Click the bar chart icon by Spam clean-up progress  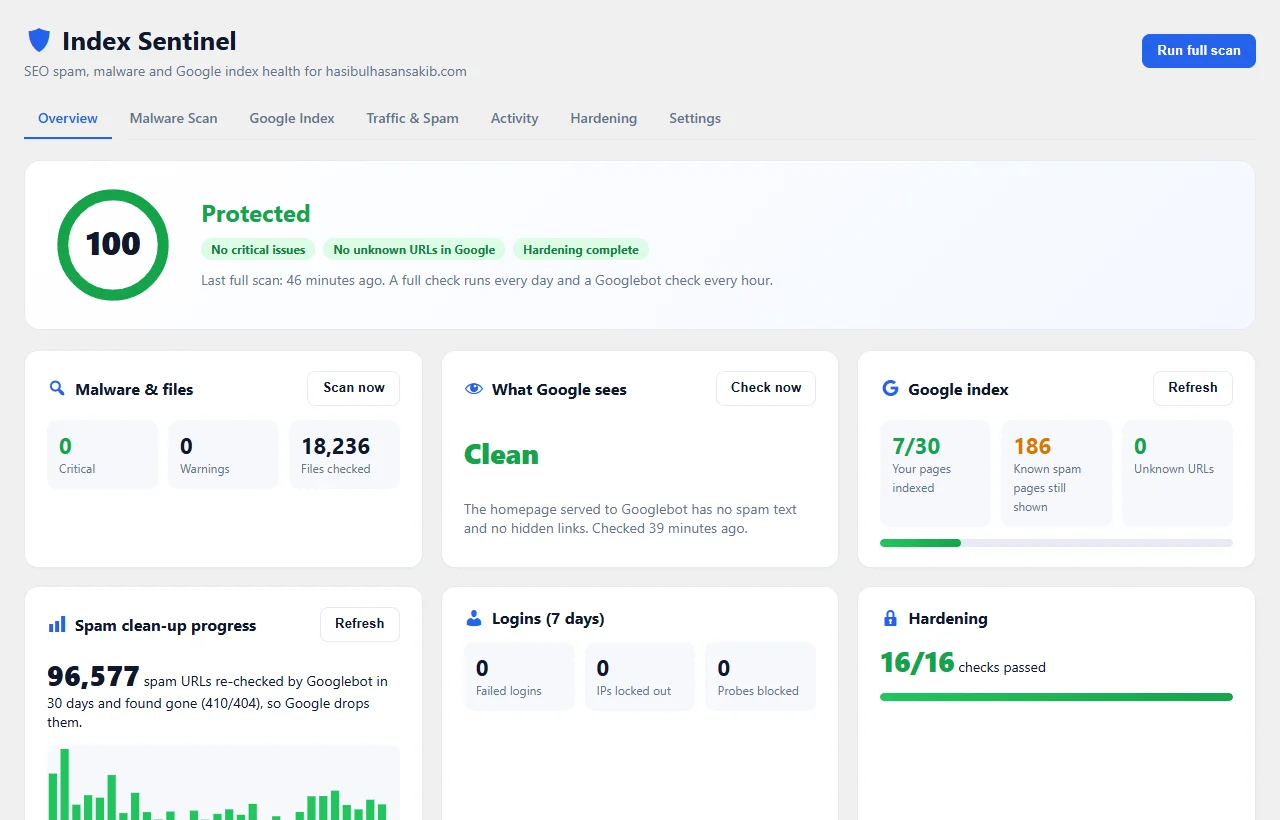tap(57, 625)
